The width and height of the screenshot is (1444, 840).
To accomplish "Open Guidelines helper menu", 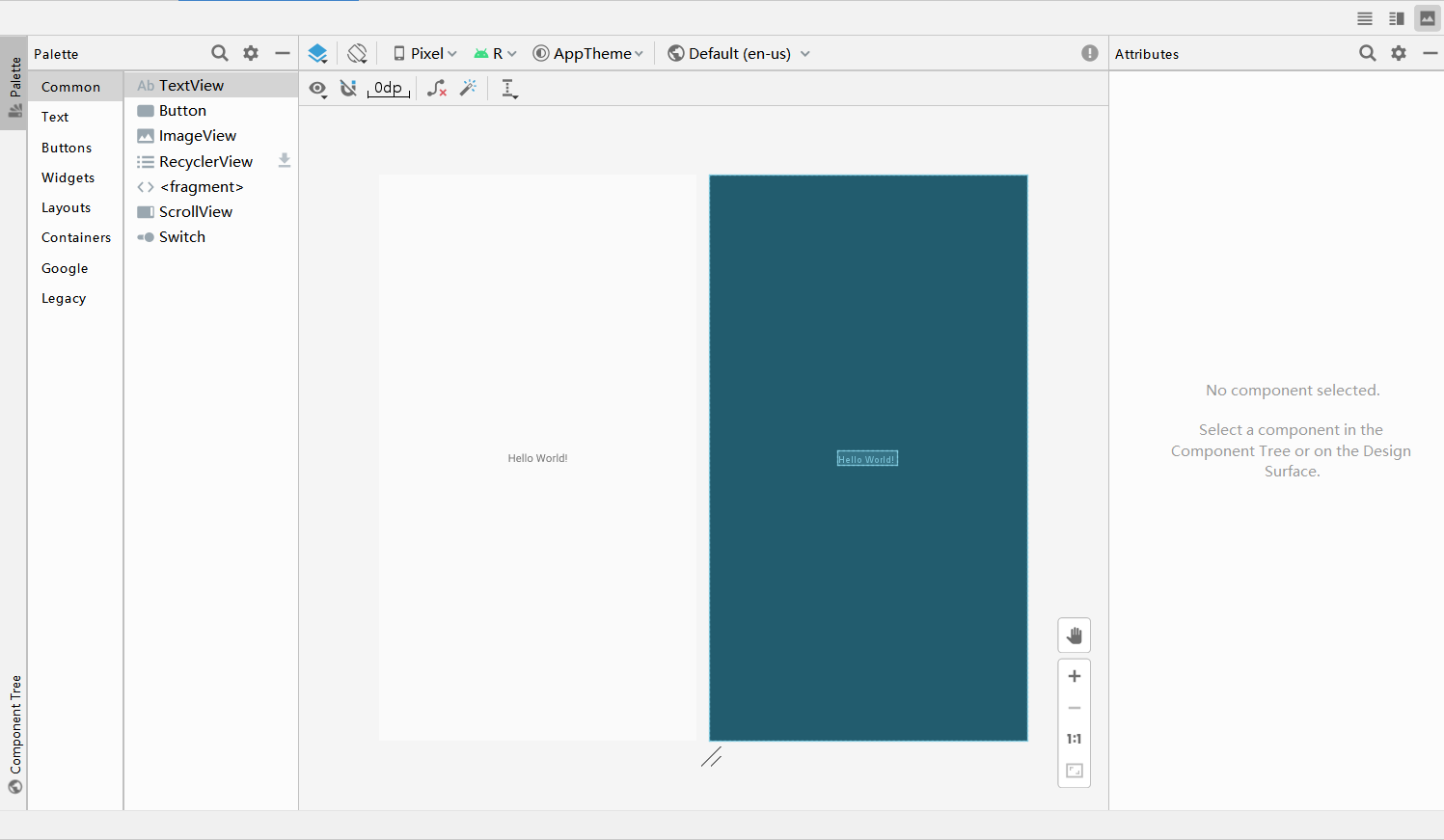I will pos(510,89).
